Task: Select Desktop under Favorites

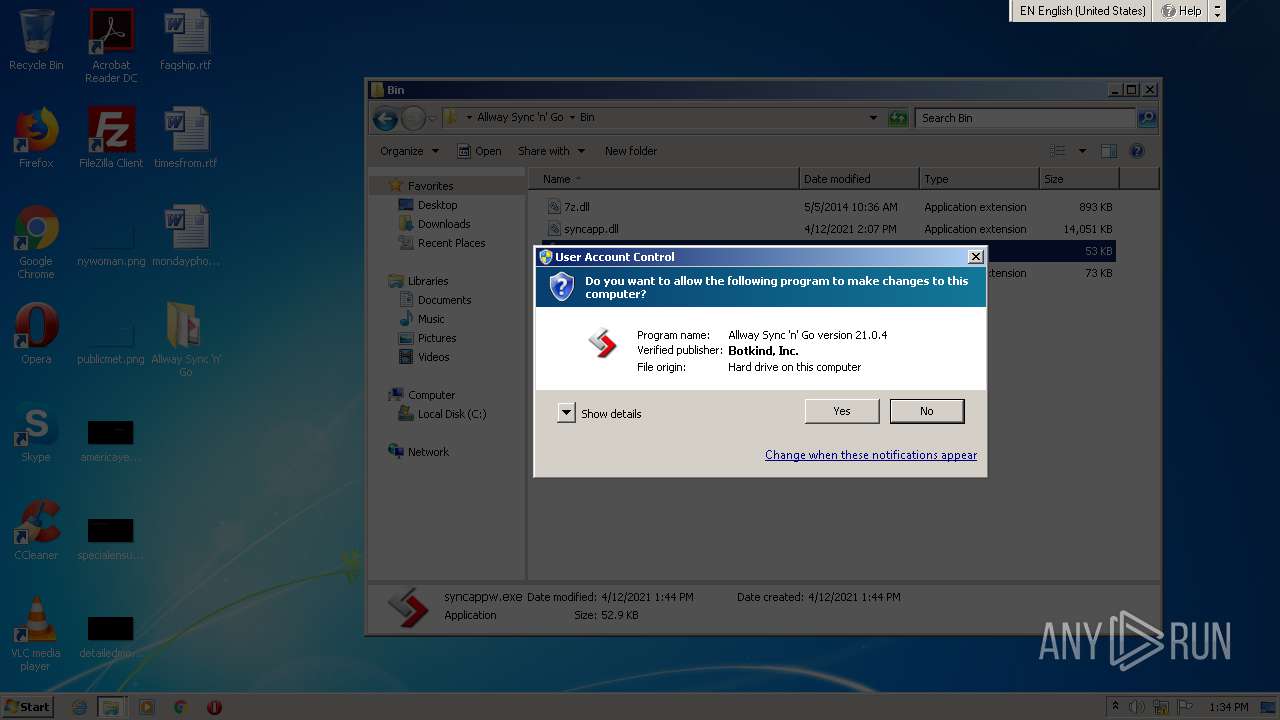Action: [x=437, y=205]
